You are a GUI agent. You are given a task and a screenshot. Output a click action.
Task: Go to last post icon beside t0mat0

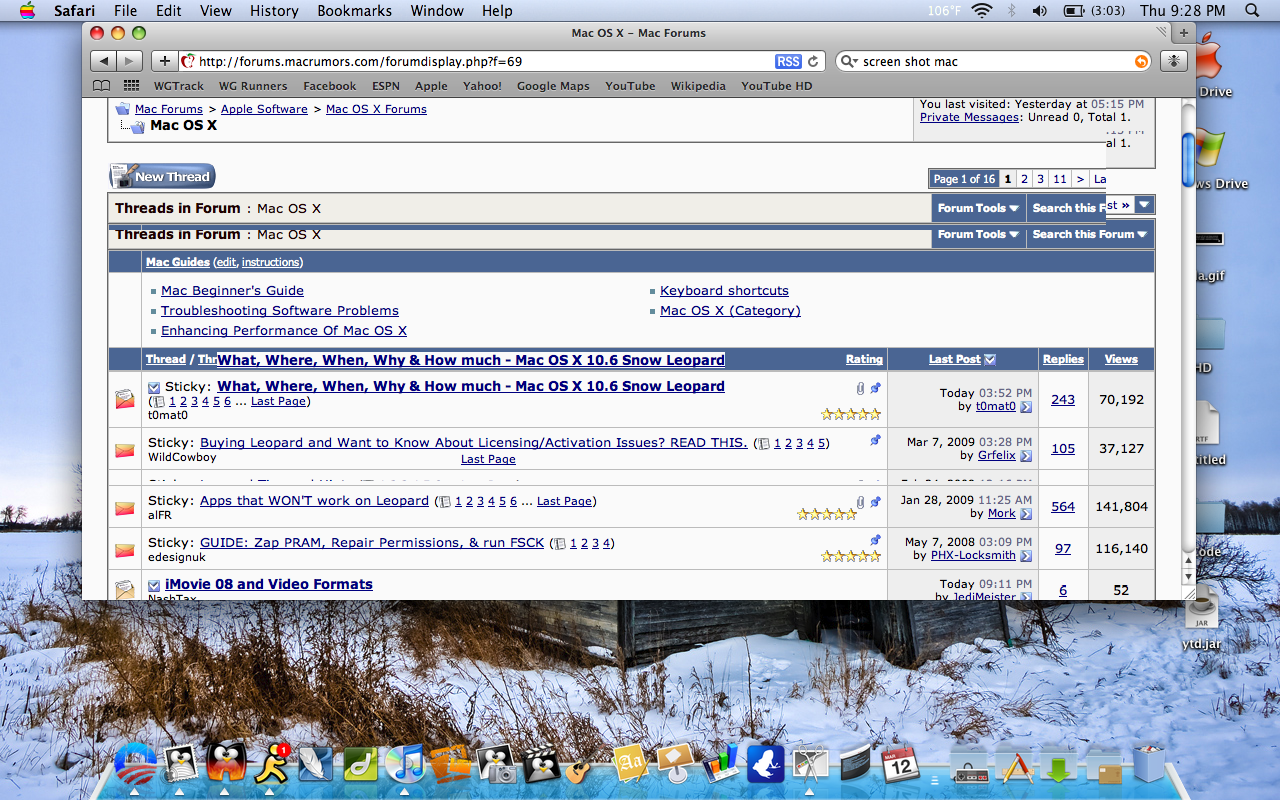coord(1026,407)
